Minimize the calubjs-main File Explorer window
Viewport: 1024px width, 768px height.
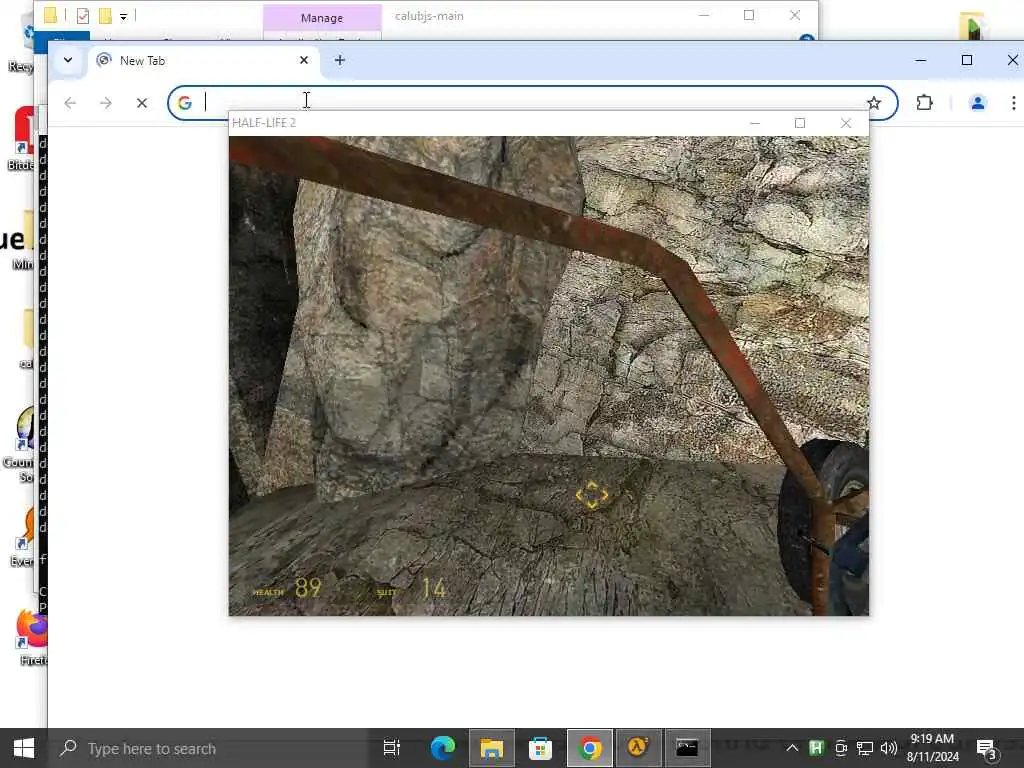pyautogui.click(x=704, y=15)
